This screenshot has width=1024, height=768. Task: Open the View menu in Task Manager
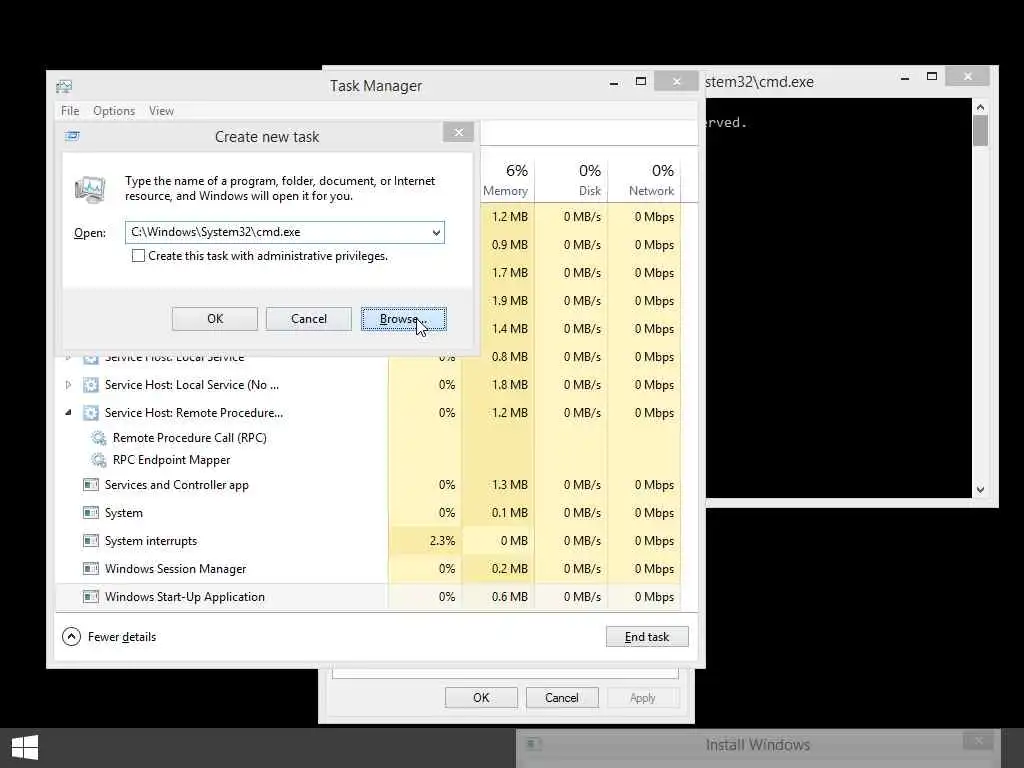[161, 111]
